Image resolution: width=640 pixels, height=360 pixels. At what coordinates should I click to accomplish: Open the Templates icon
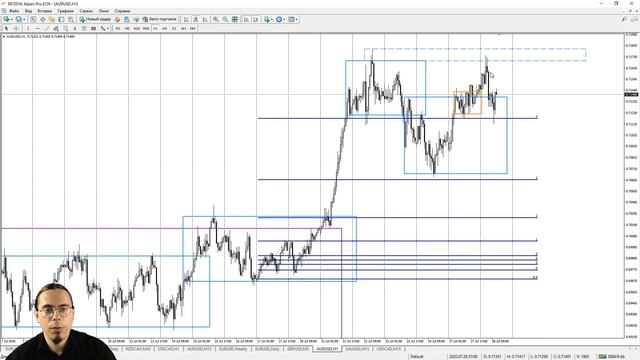(x=291, y=19)
